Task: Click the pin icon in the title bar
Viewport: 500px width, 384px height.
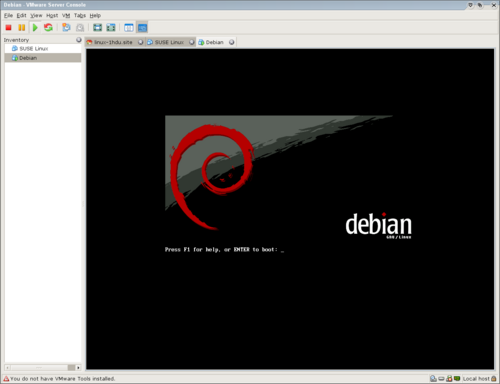Action: coord(480,5)
